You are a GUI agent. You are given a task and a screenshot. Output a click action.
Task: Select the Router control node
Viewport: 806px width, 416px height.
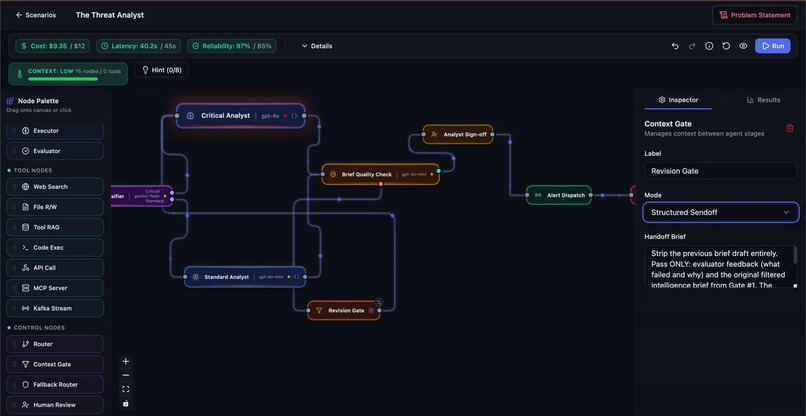(x=55, y=344)
